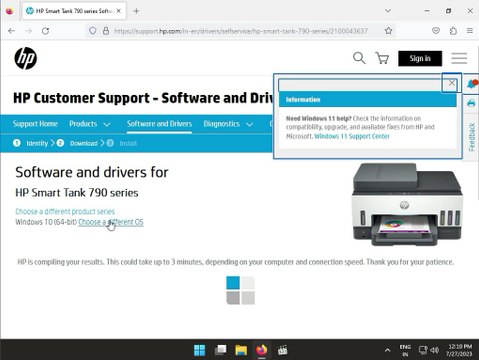479x360 pixels.
Task: Open the last pinned taskbar app icon
Action: (283, 350)
